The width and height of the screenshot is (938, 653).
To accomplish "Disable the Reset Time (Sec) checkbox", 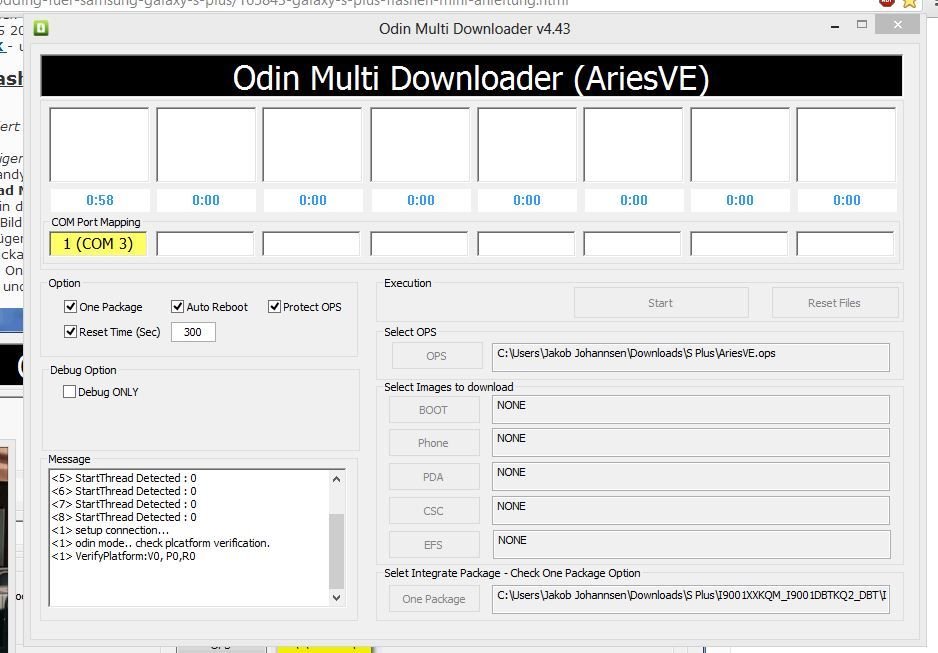I will click(x=71, y=331).
